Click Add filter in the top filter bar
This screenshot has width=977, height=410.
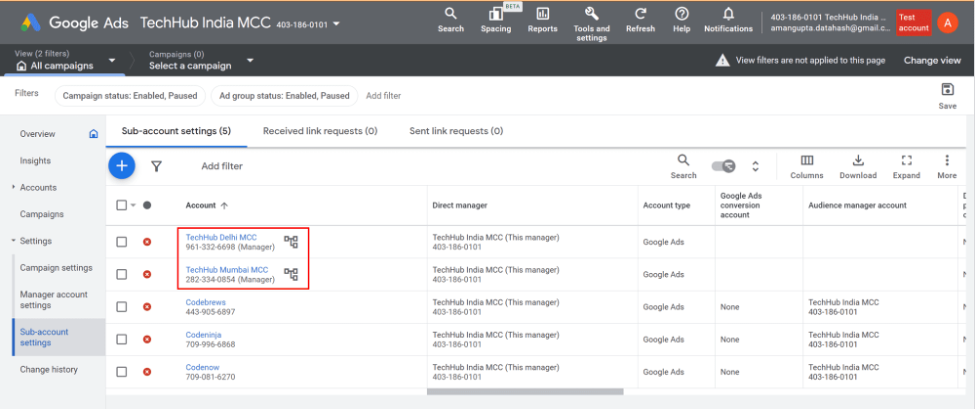pyautogui.click(x=383, y=96)
